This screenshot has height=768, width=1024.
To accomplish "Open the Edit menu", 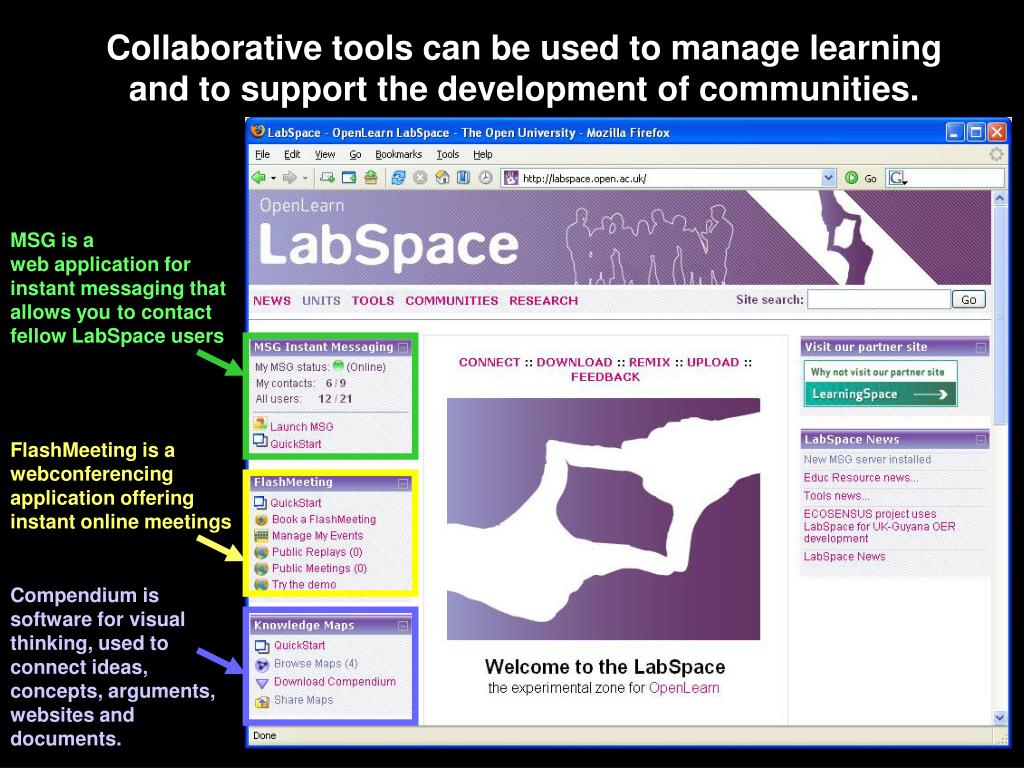I will point(292,155).
